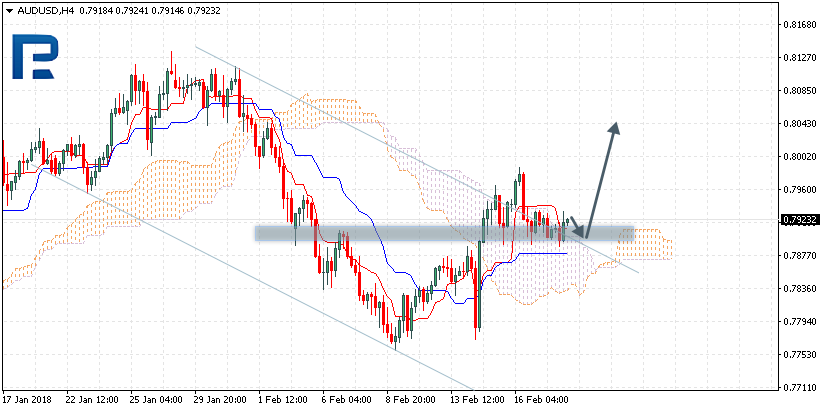
Task: Select the 1 Feb 12:00 time label
Action: click(284, 397)
